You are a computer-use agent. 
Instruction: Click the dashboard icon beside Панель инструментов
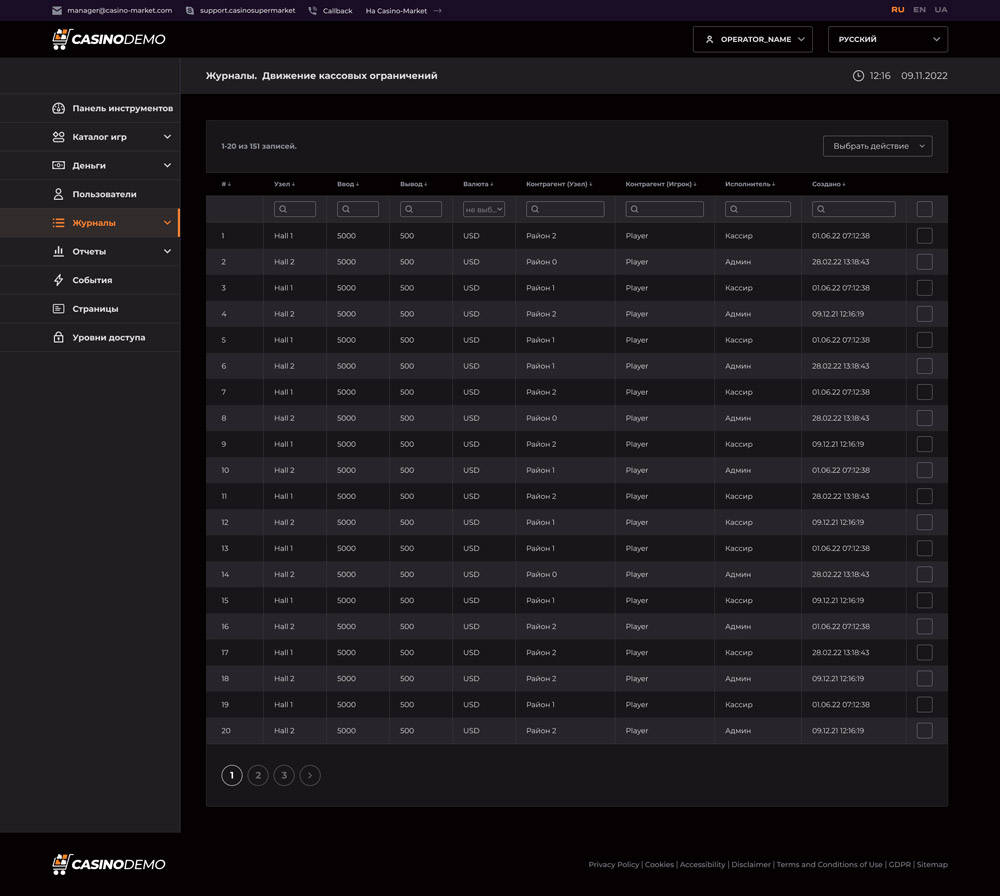[x=58, y=108]
